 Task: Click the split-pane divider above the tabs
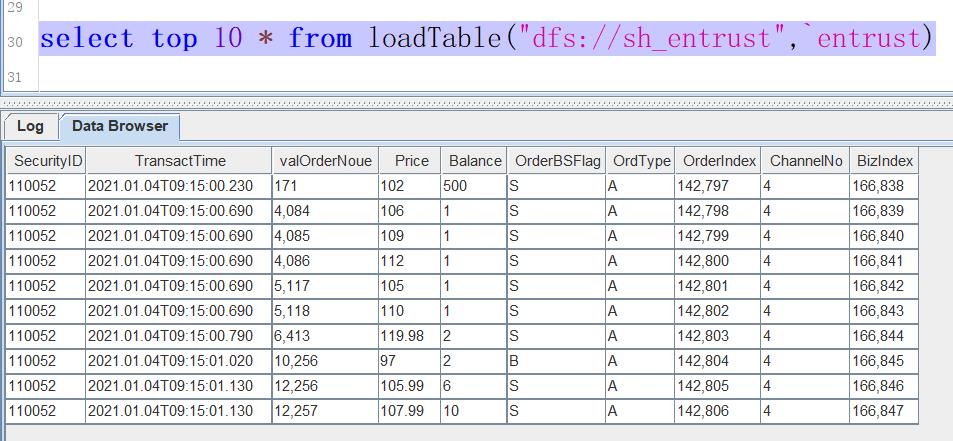pos(476,102)
